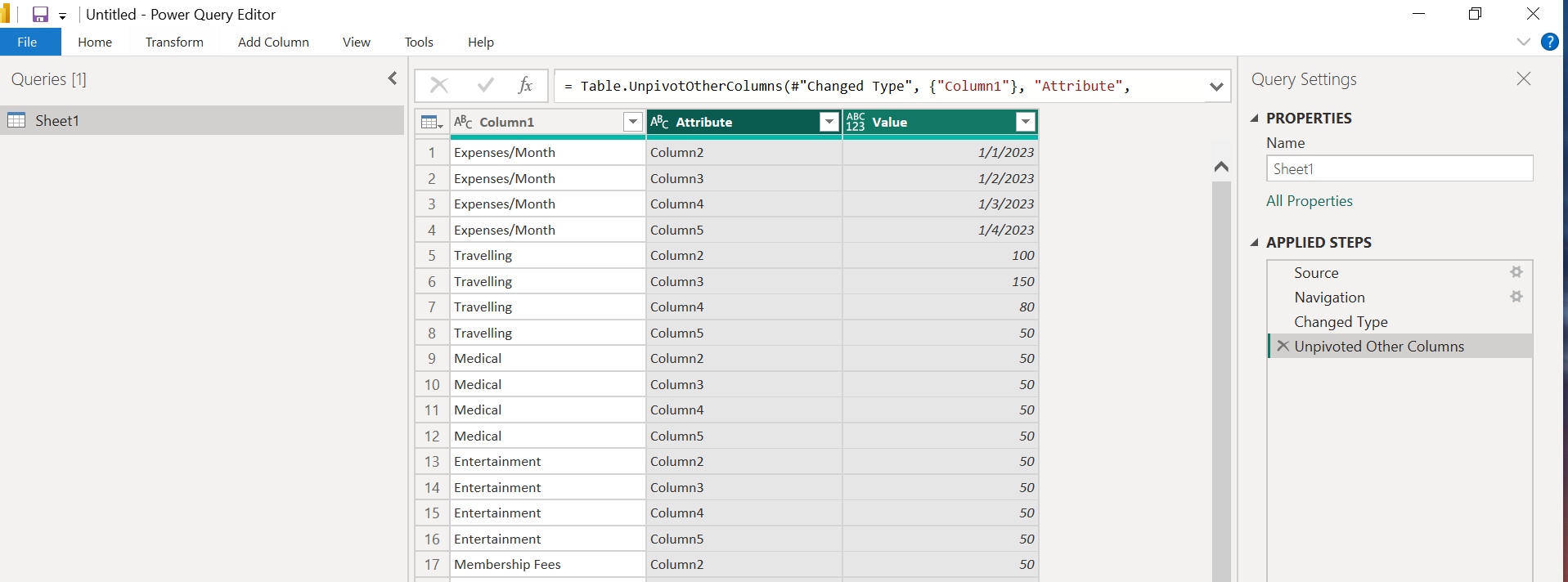Collapse the PROPERTIES section triangle
Viewport: 1568px width, 582px height.
click(x=1255, y=118)
